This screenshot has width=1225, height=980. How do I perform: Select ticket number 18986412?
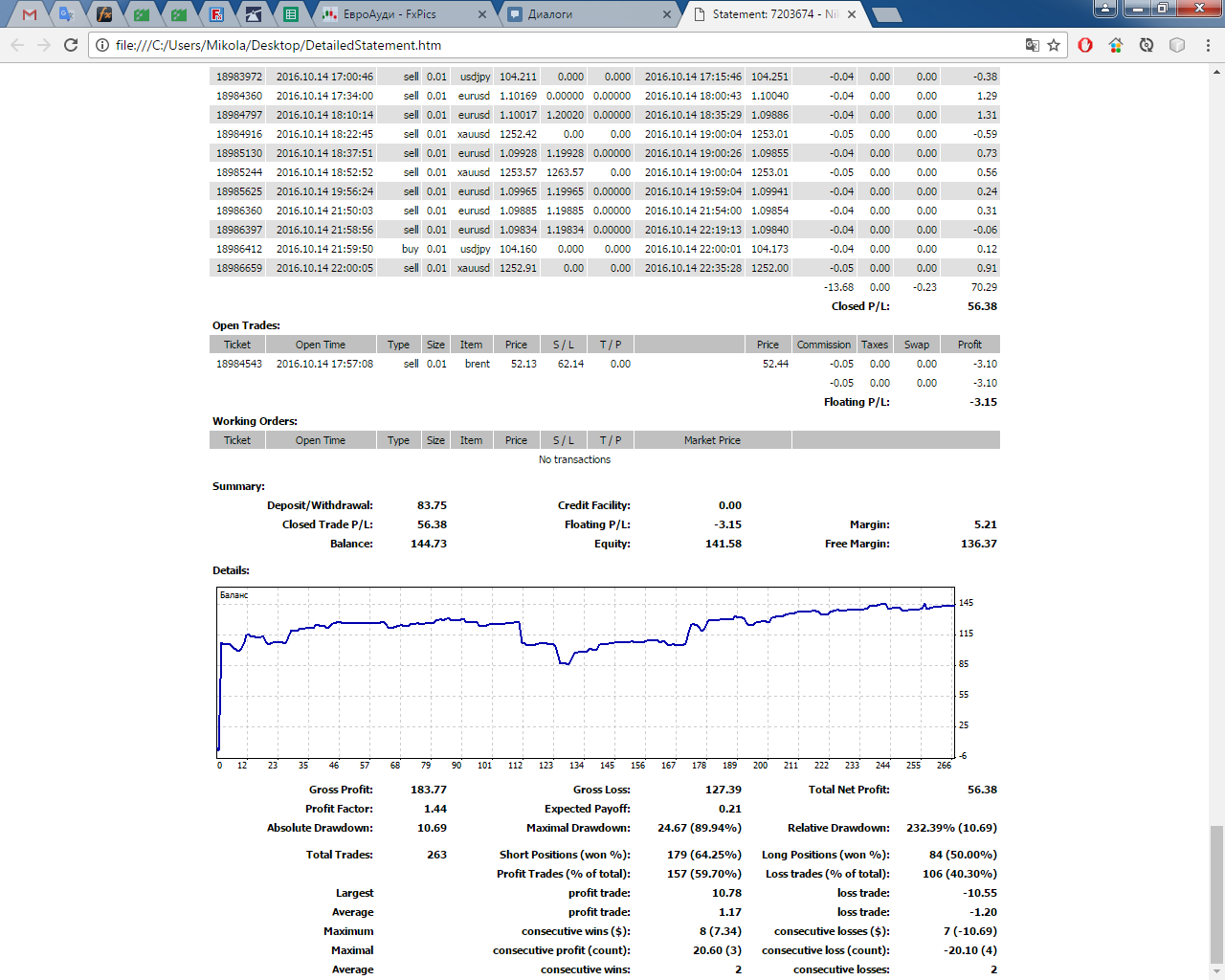[238, 249]
